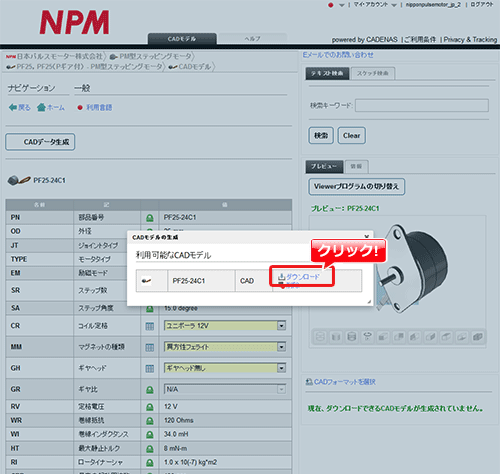Image resolution: width=500 pixels, height=474 pixels.
Task: Click the lock icon in the WI row
Action: 150,435
